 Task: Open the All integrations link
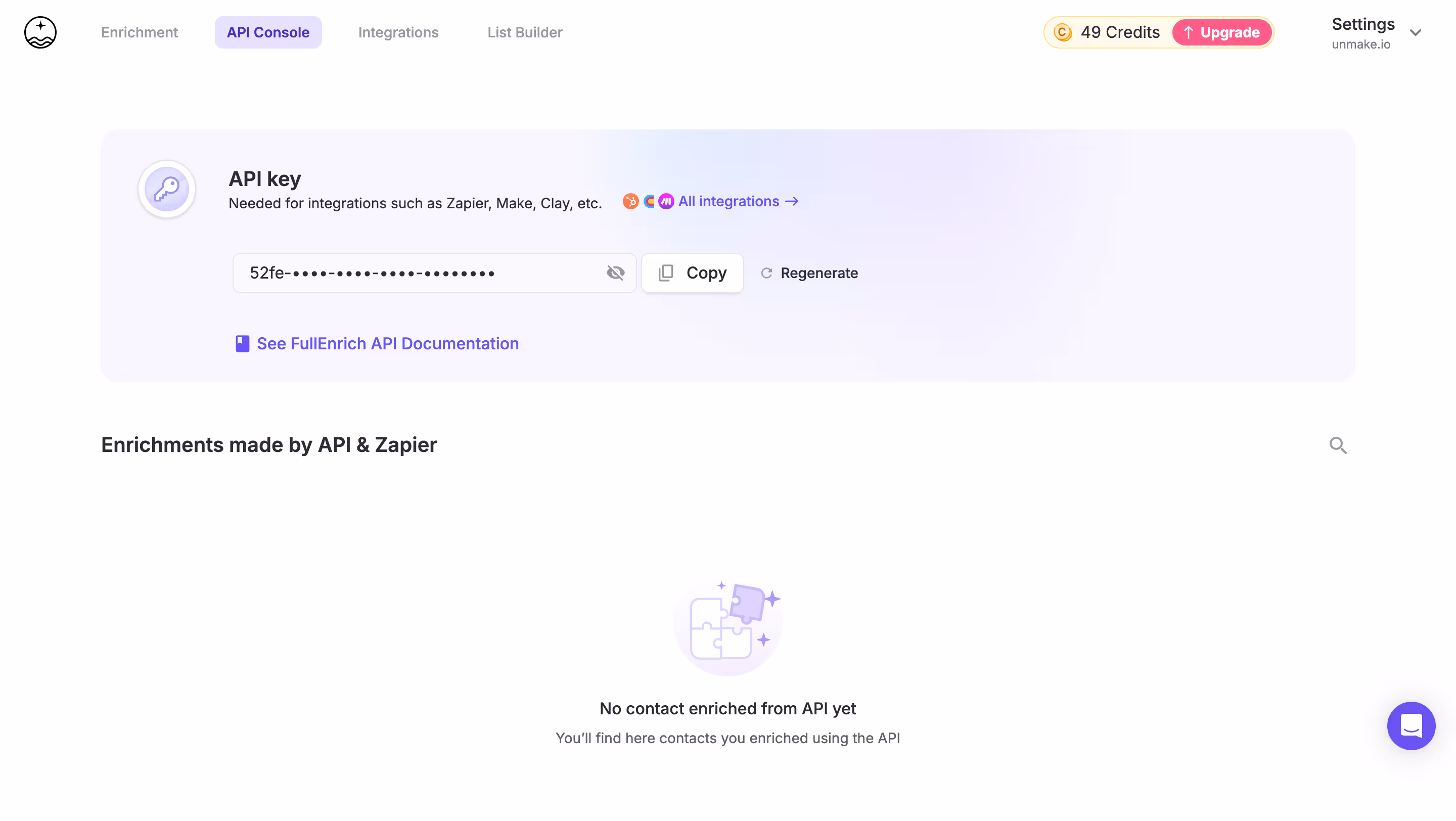[x=738, y=201]
